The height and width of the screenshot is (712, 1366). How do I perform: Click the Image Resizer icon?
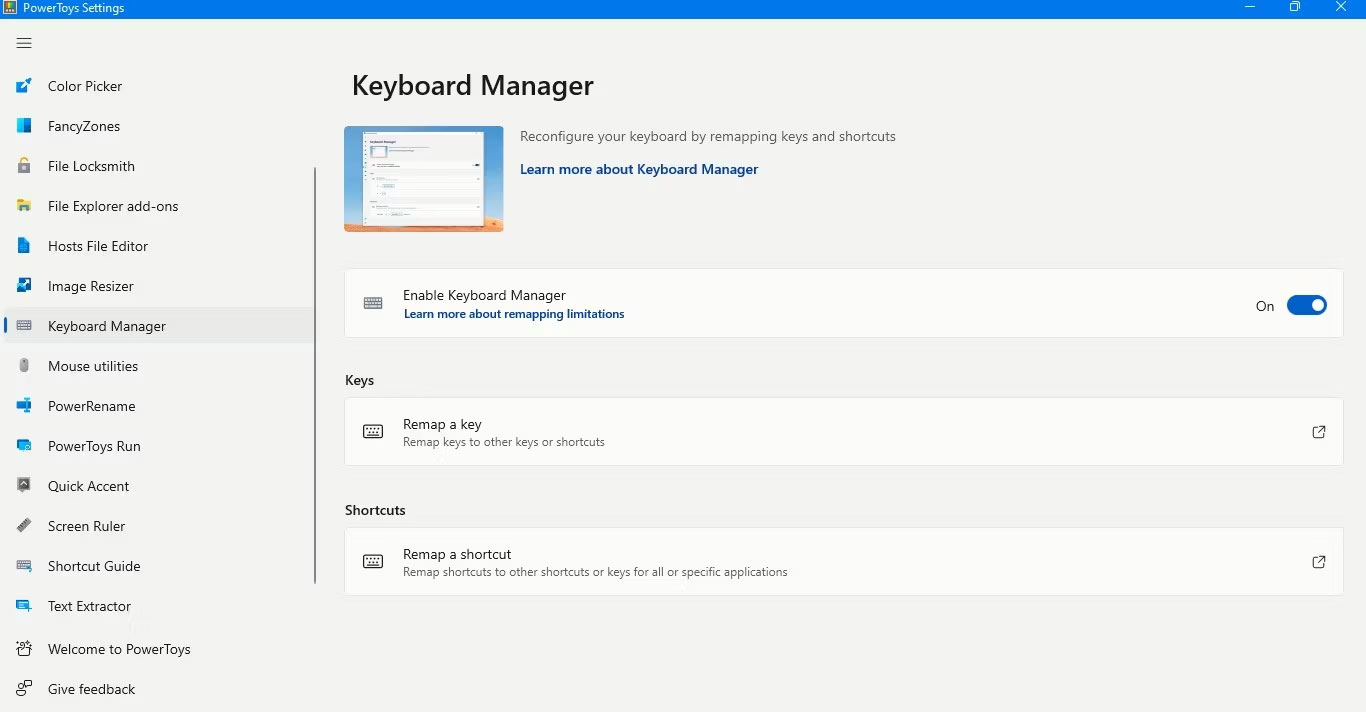click(24, 286)
